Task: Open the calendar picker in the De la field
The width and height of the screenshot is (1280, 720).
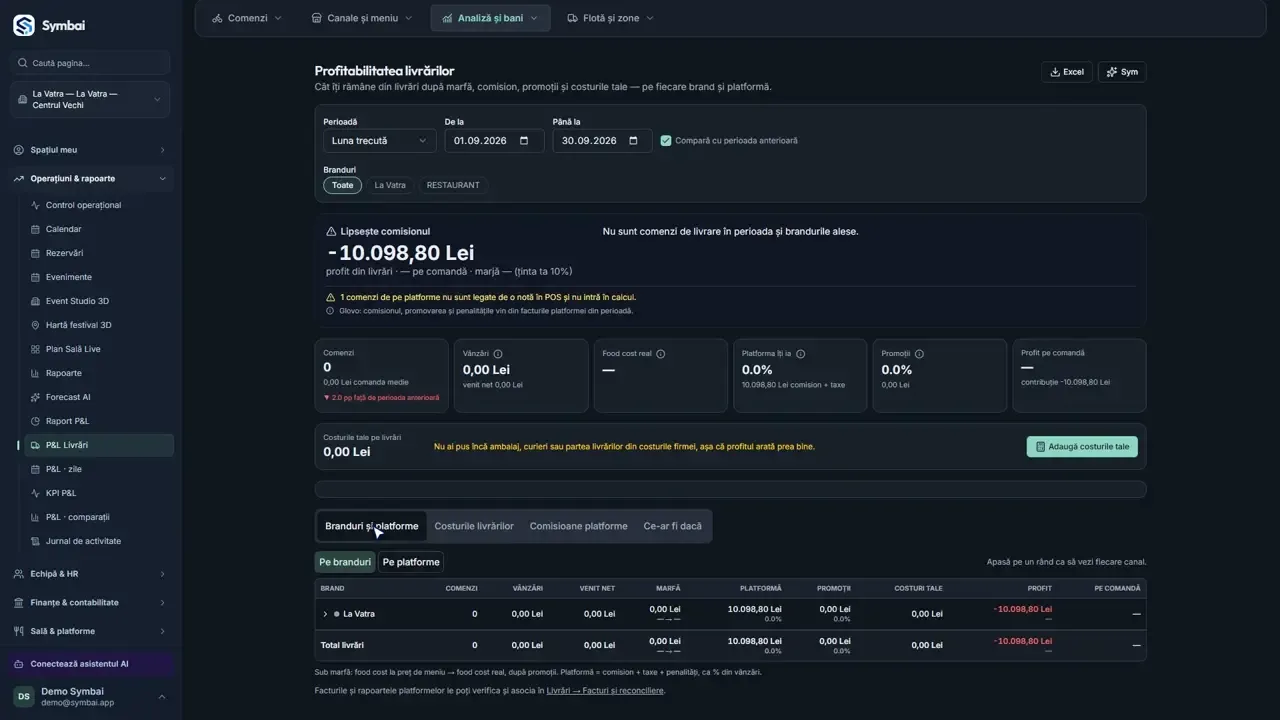Action: pyautogui.click(x=524, y=141)
